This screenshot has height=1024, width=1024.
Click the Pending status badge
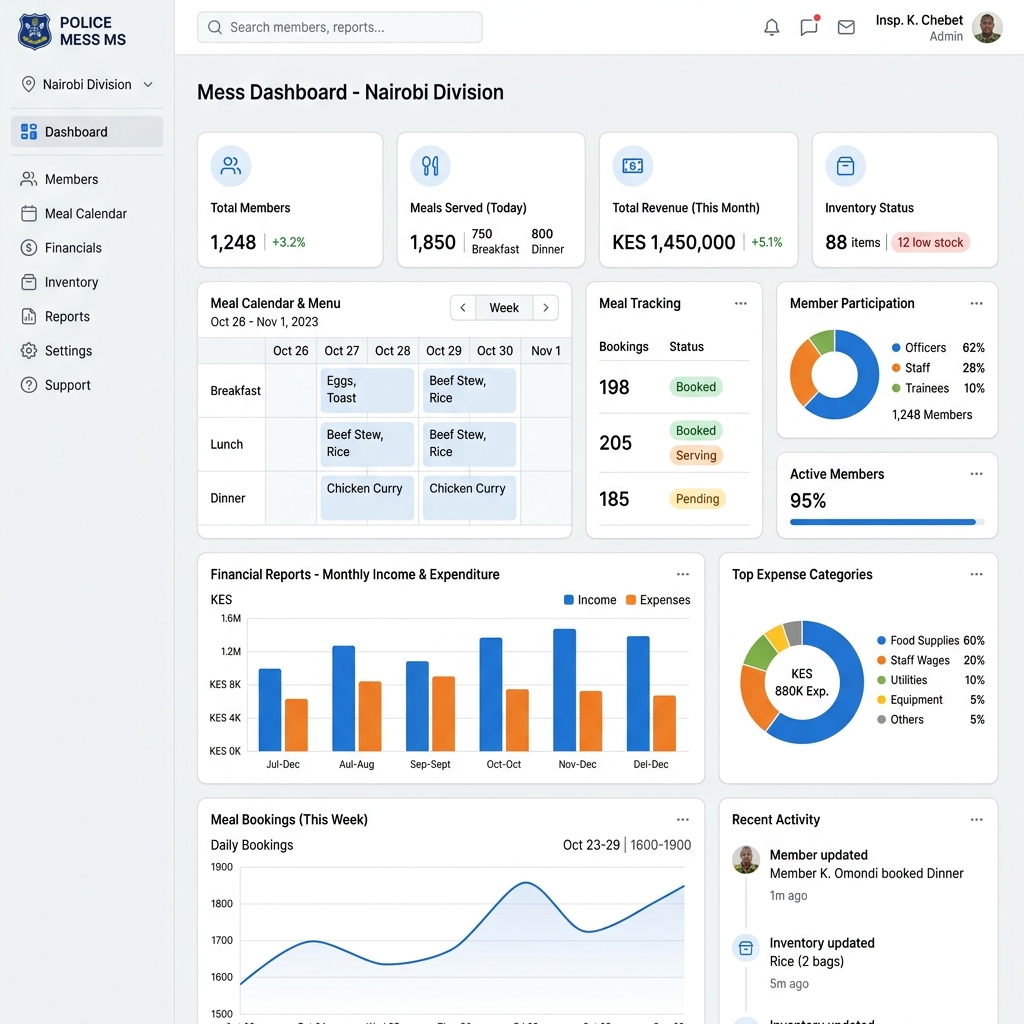coord(697,499)
